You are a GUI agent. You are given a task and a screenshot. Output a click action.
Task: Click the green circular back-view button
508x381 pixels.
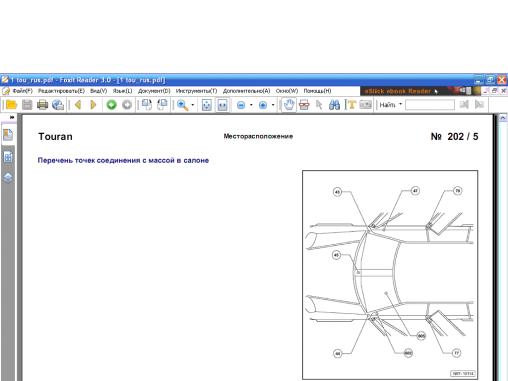(111, 105)
